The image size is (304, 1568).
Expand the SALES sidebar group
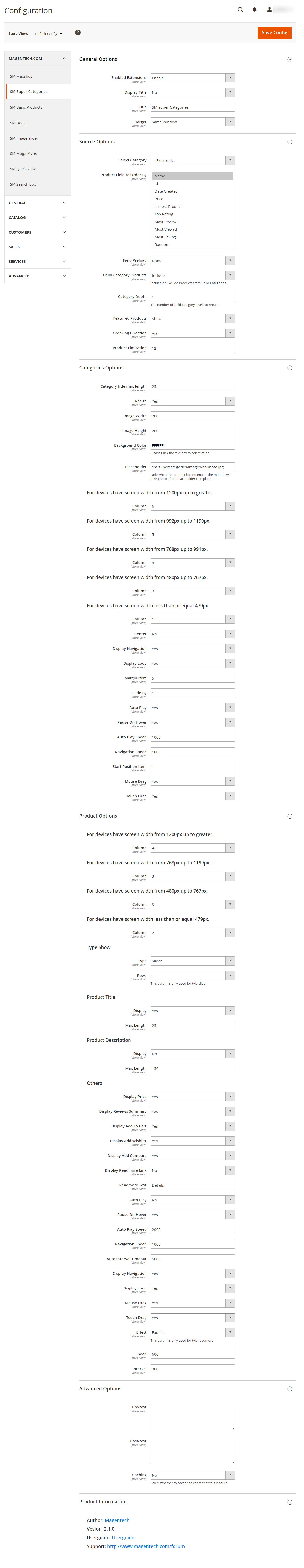click(38, 247)
